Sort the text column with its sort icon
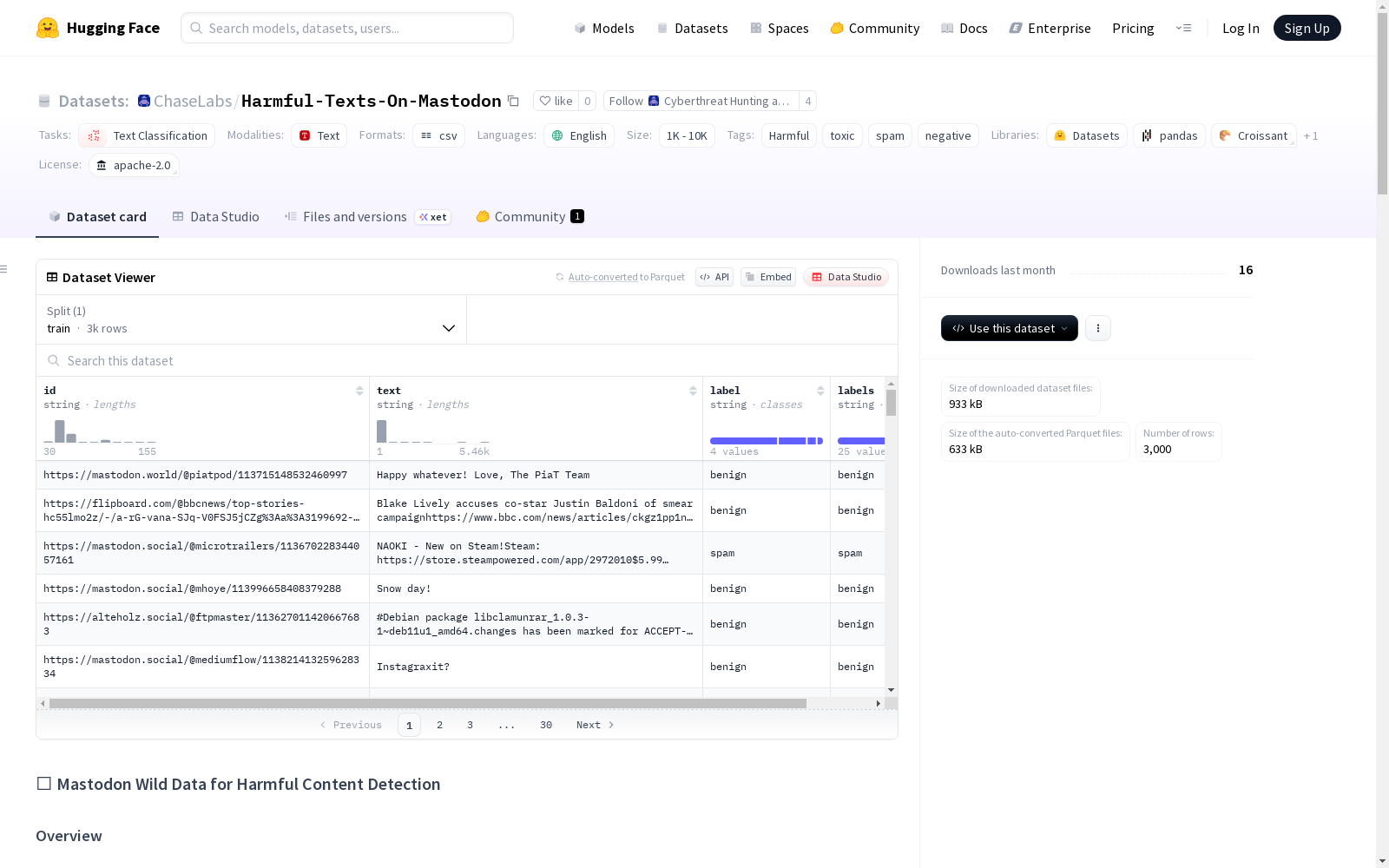The height and width of the screenshot is (868, 1389). point(693,391)
